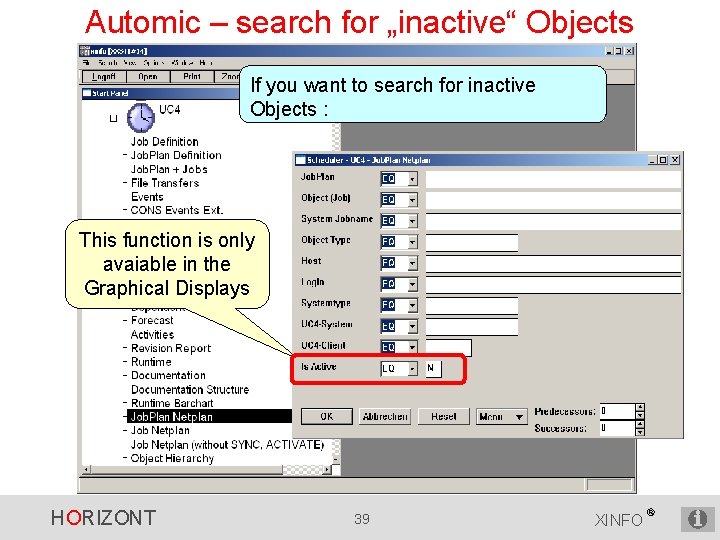Viewport: 720px width, 540px height.
Task: Open the Object Type operator dropdown
Action: [412, 242]
